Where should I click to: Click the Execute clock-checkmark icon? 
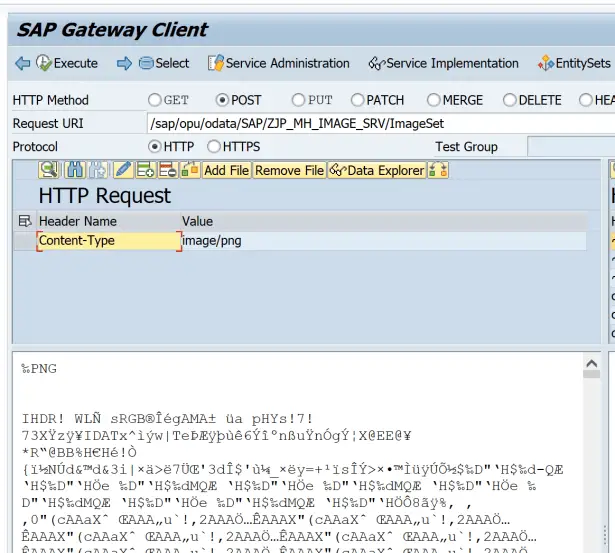pos(44,63)
